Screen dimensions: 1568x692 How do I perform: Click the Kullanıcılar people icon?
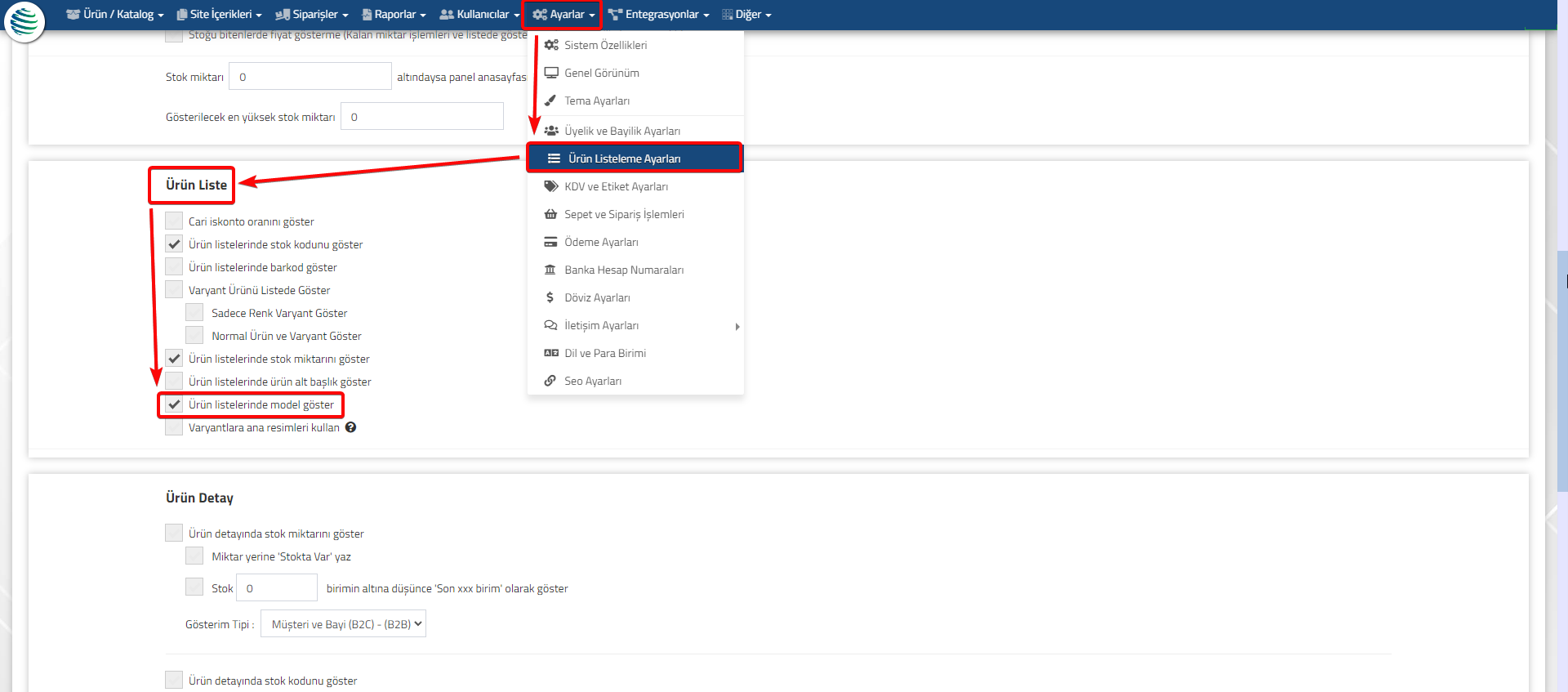[x=447, y=15]
